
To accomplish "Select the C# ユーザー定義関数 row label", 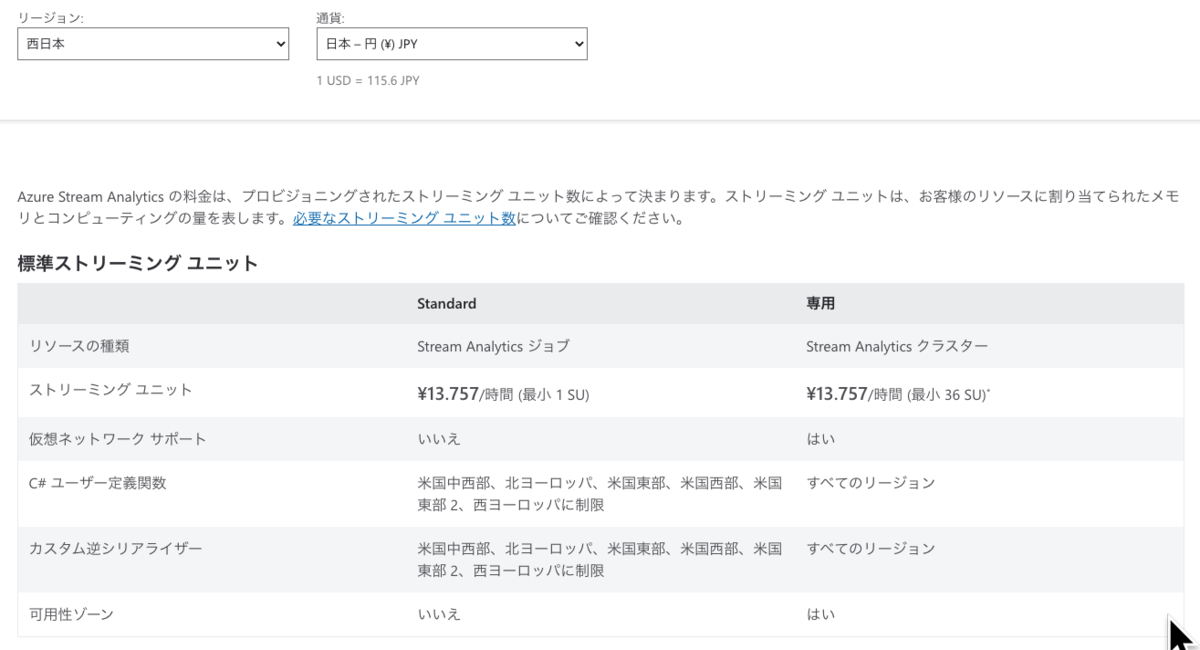I will 98,483.
